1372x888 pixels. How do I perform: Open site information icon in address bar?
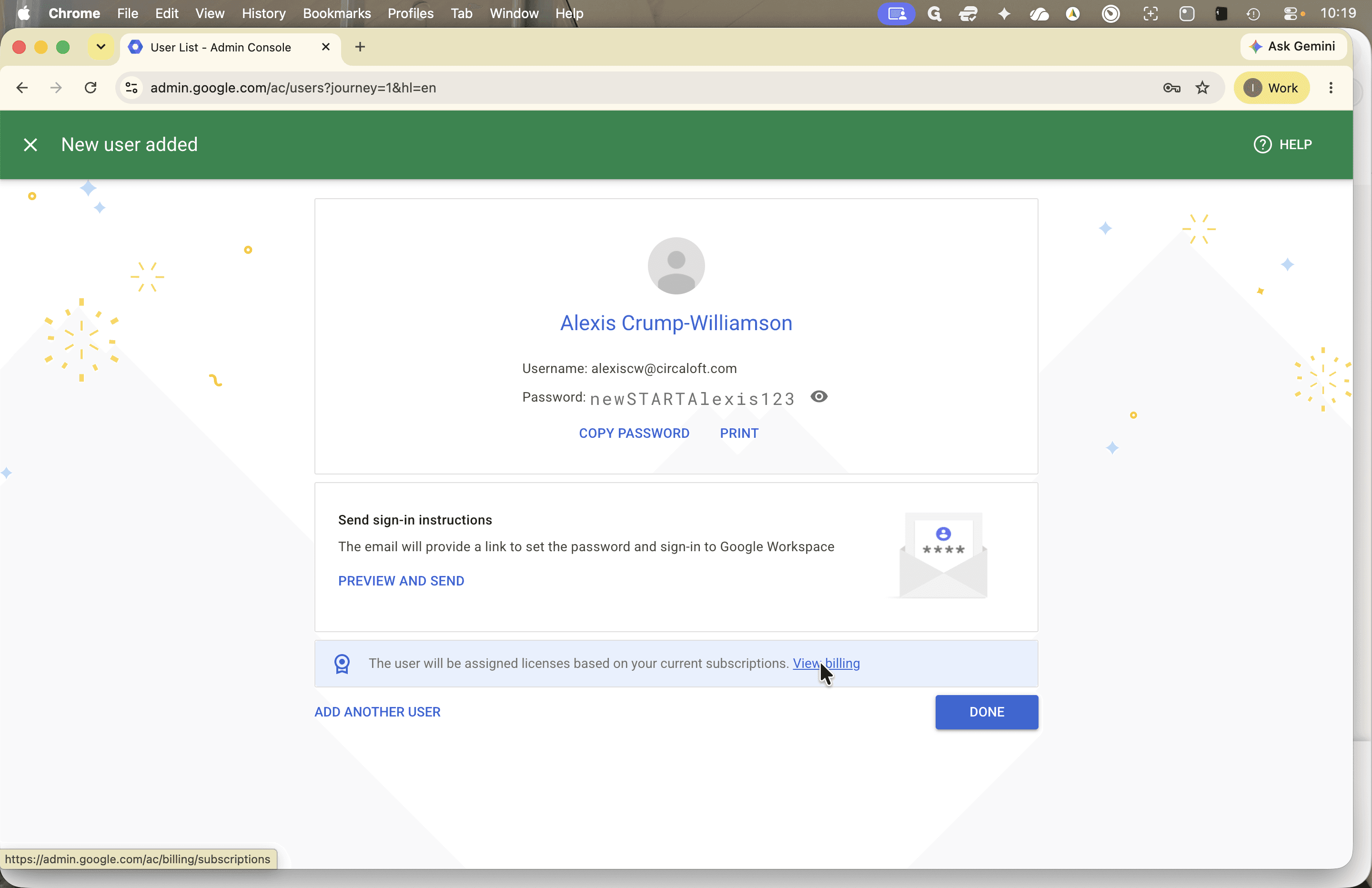[x=131, y=88]
